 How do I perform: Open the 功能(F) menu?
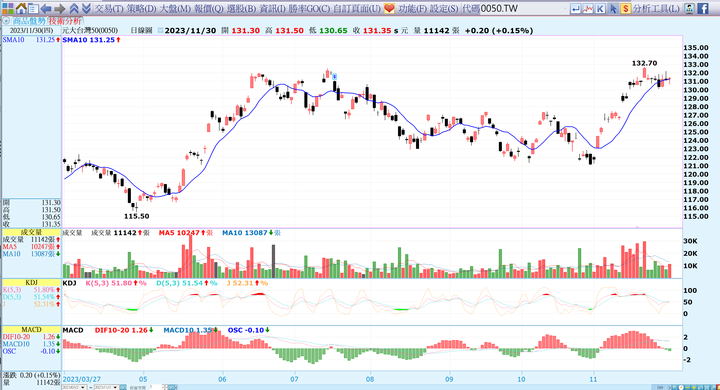[x=412, y=8]
